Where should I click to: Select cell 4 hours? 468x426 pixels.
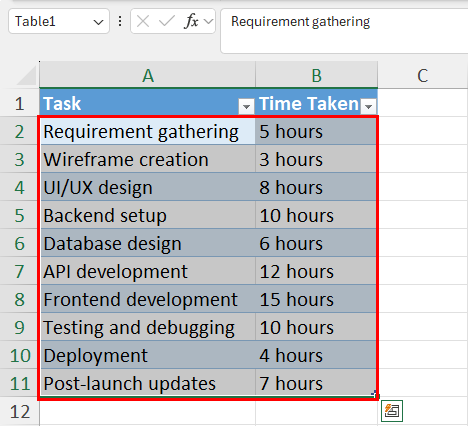pos(316,355)
